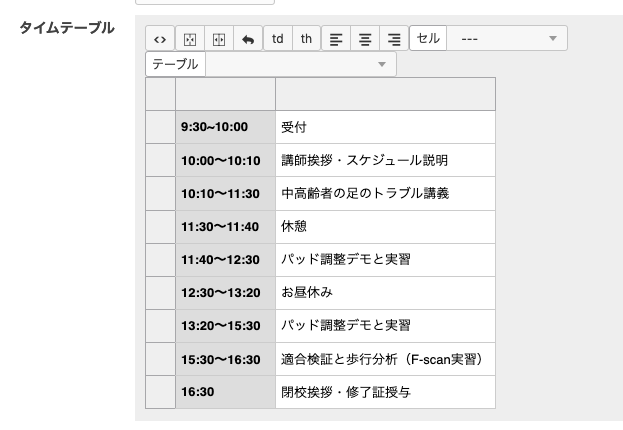The width and height of the screenshot is (623, 430).
Task: Select the row handle beside 16:30
Action: click(160, 392)
